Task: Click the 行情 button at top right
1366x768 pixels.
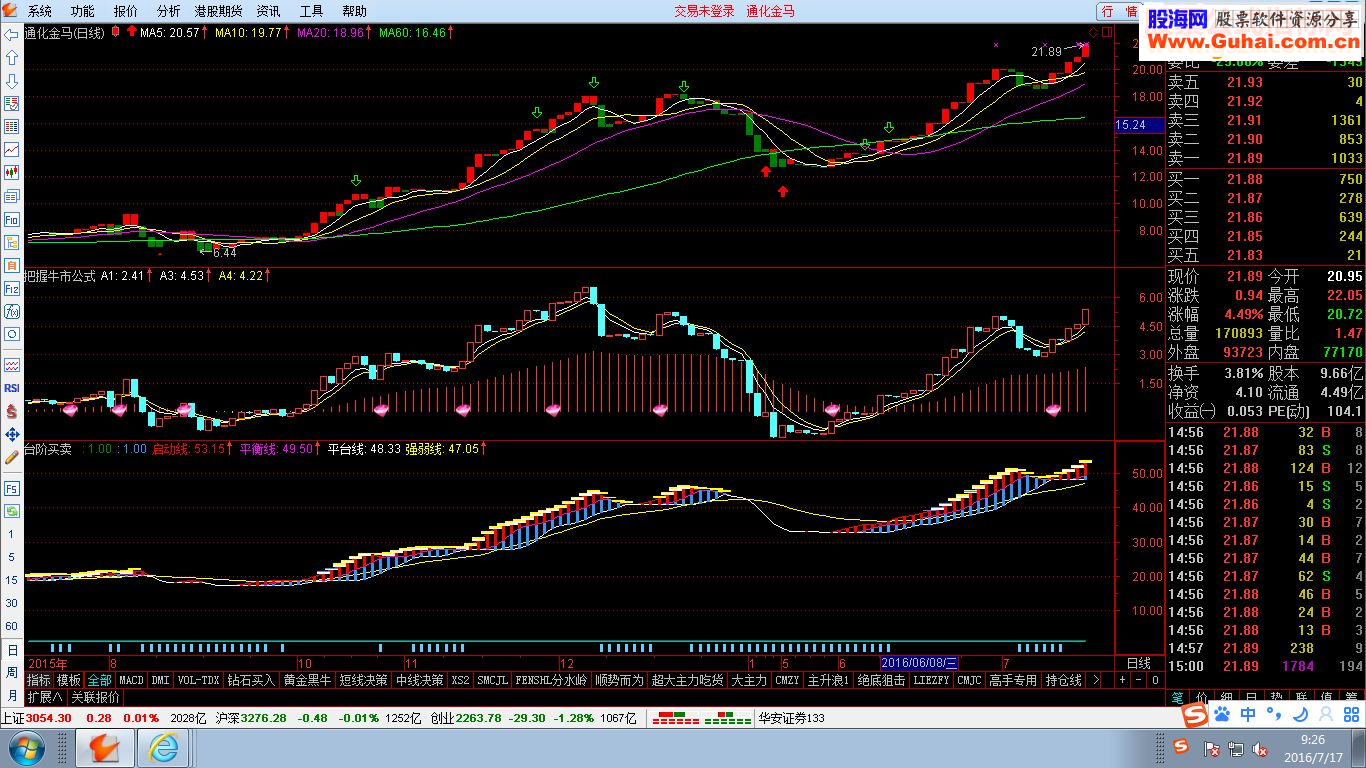Action: pos(1119,11)
